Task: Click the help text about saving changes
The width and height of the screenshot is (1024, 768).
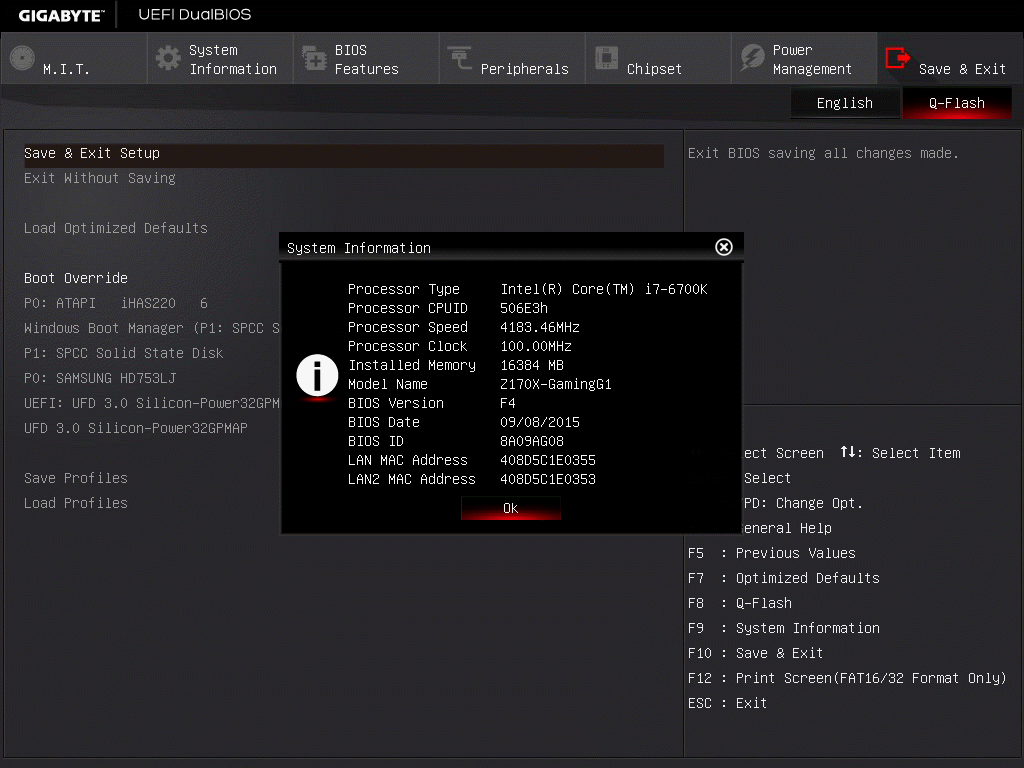Action: coord(823,153)
